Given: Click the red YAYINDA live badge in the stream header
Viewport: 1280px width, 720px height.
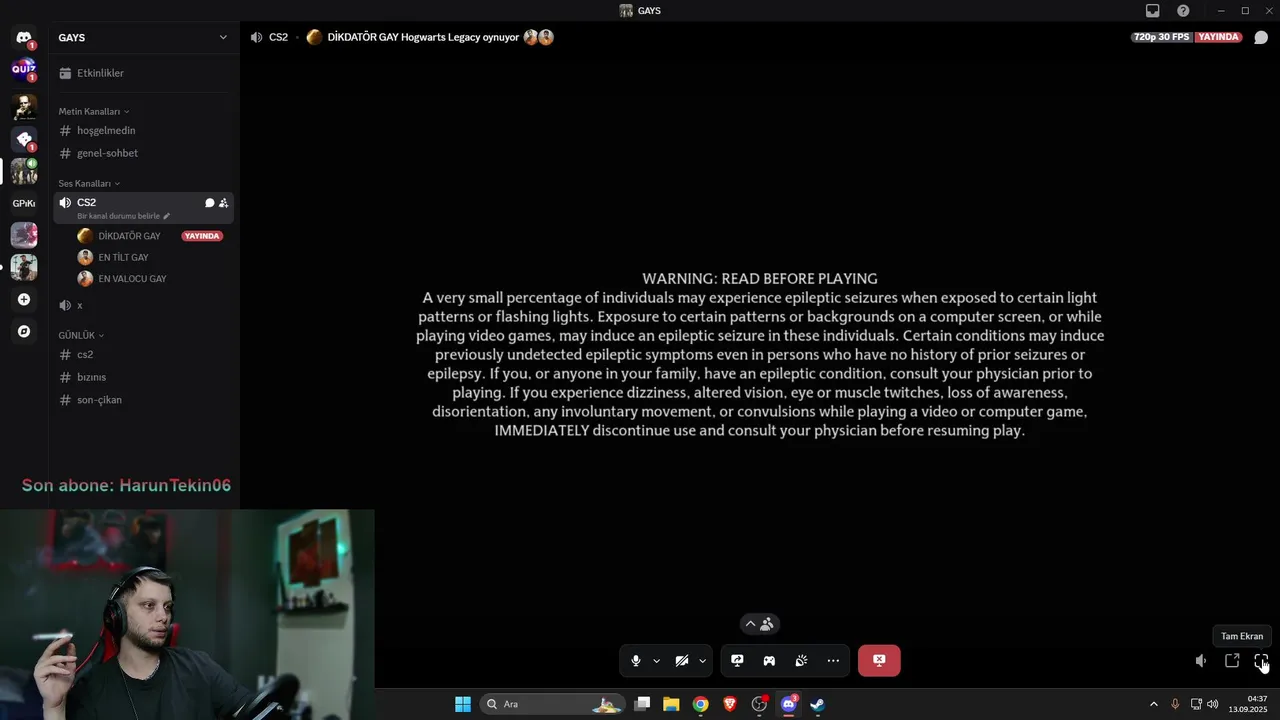Looking at the screenshot, I should click(1219, 37).
